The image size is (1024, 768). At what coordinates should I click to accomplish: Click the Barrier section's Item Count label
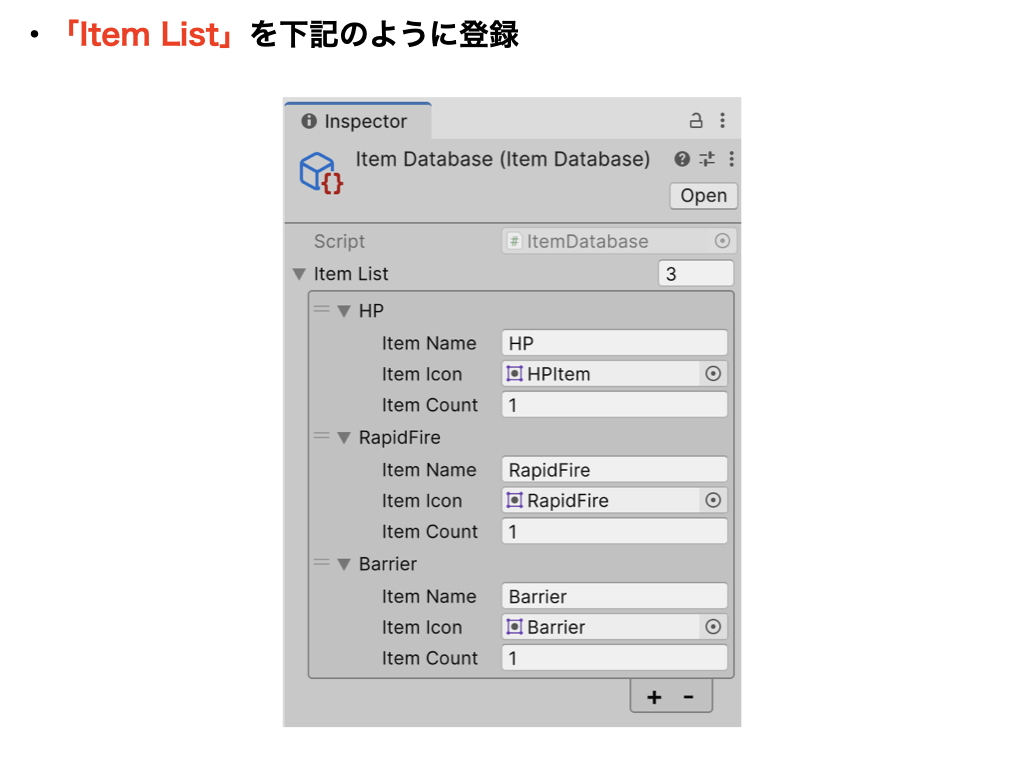(430, 658)
